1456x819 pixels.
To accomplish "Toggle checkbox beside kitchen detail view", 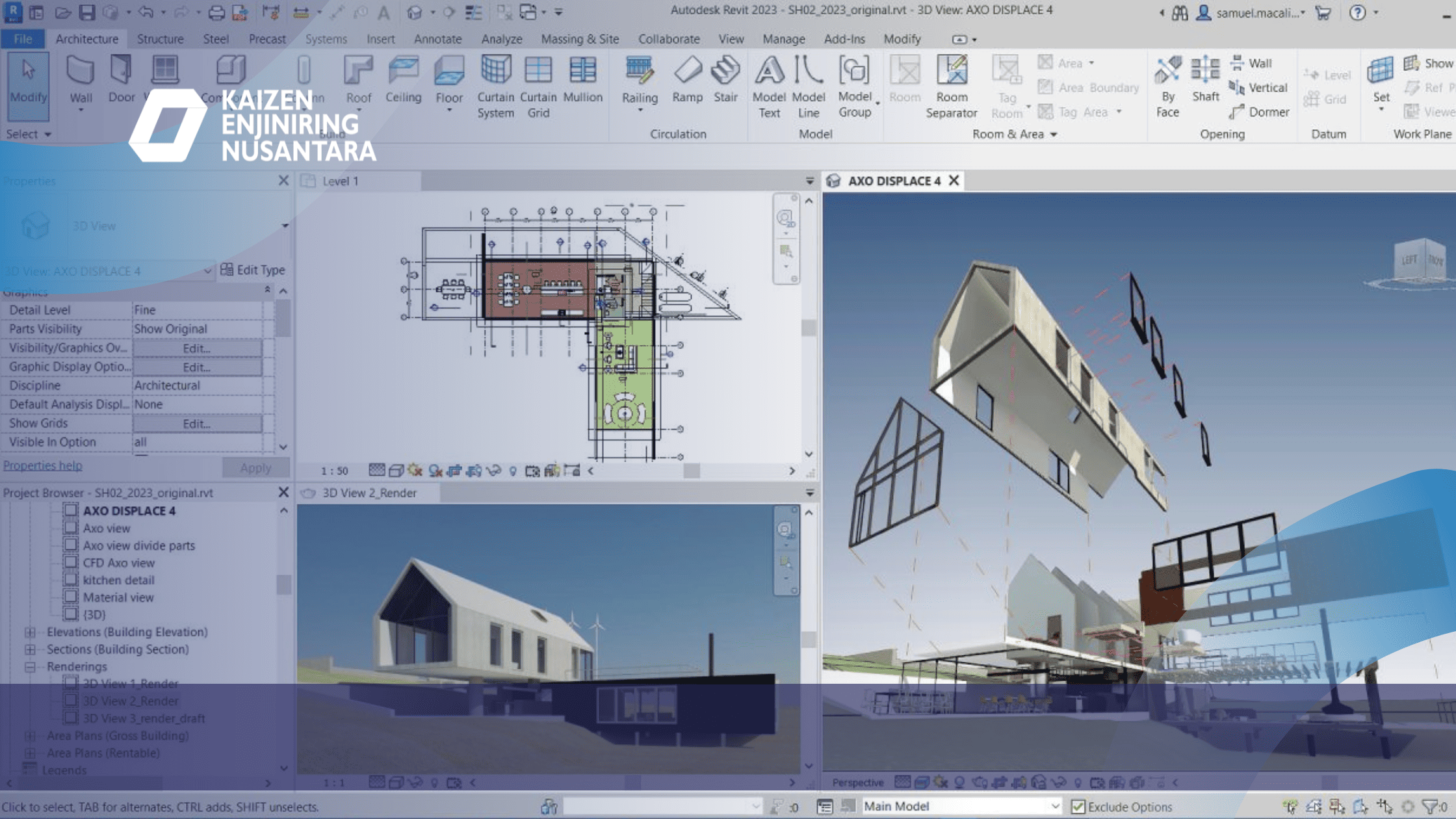I will [x=71, y=580].
